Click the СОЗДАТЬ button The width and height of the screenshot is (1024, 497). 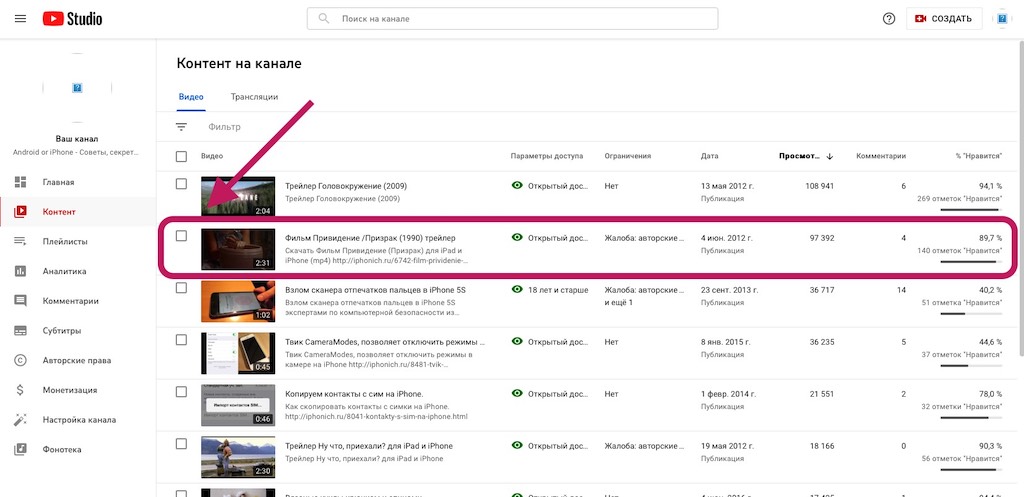click(944, 19)
